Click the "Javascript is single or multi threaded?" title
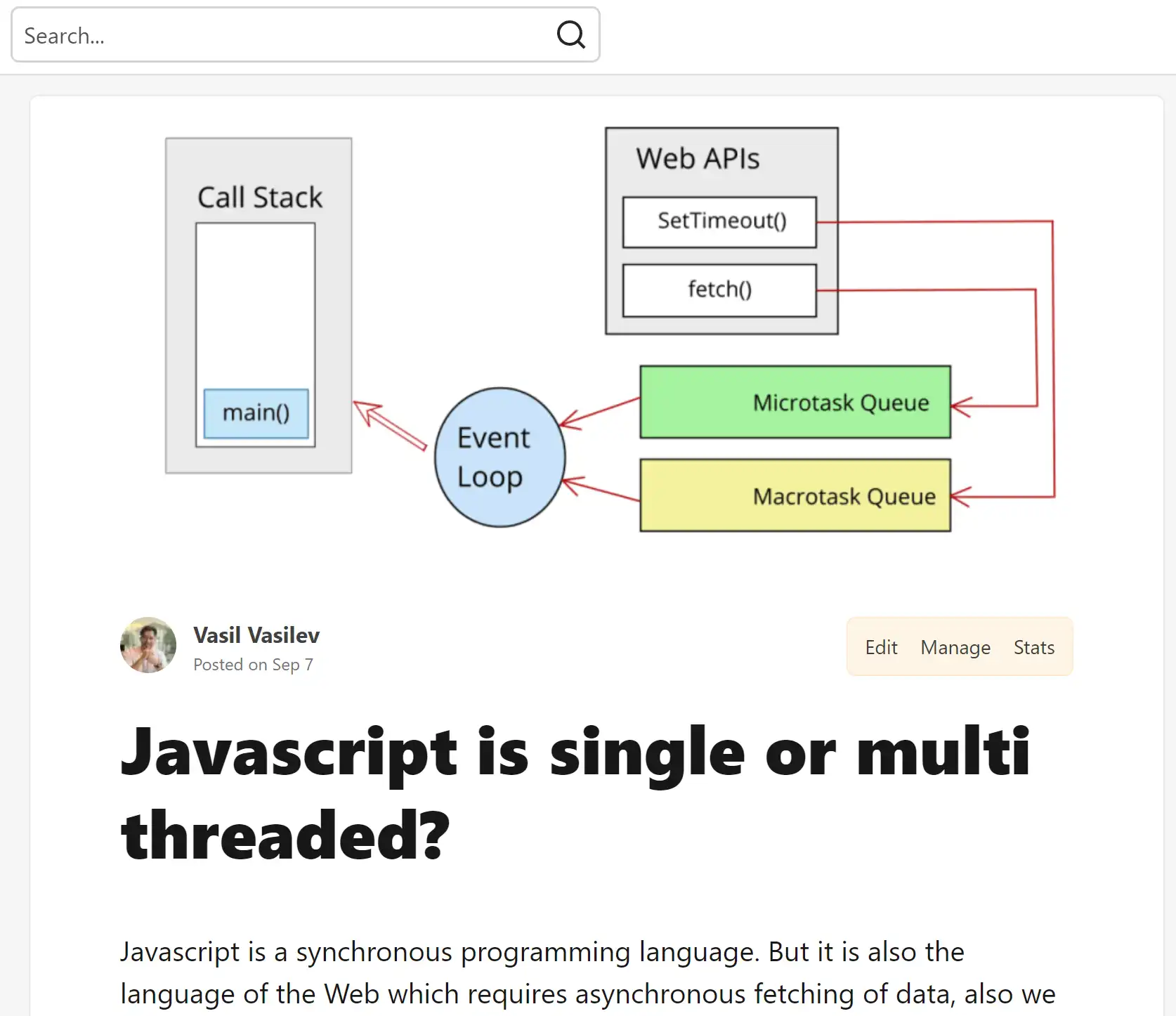 point(575,793)
